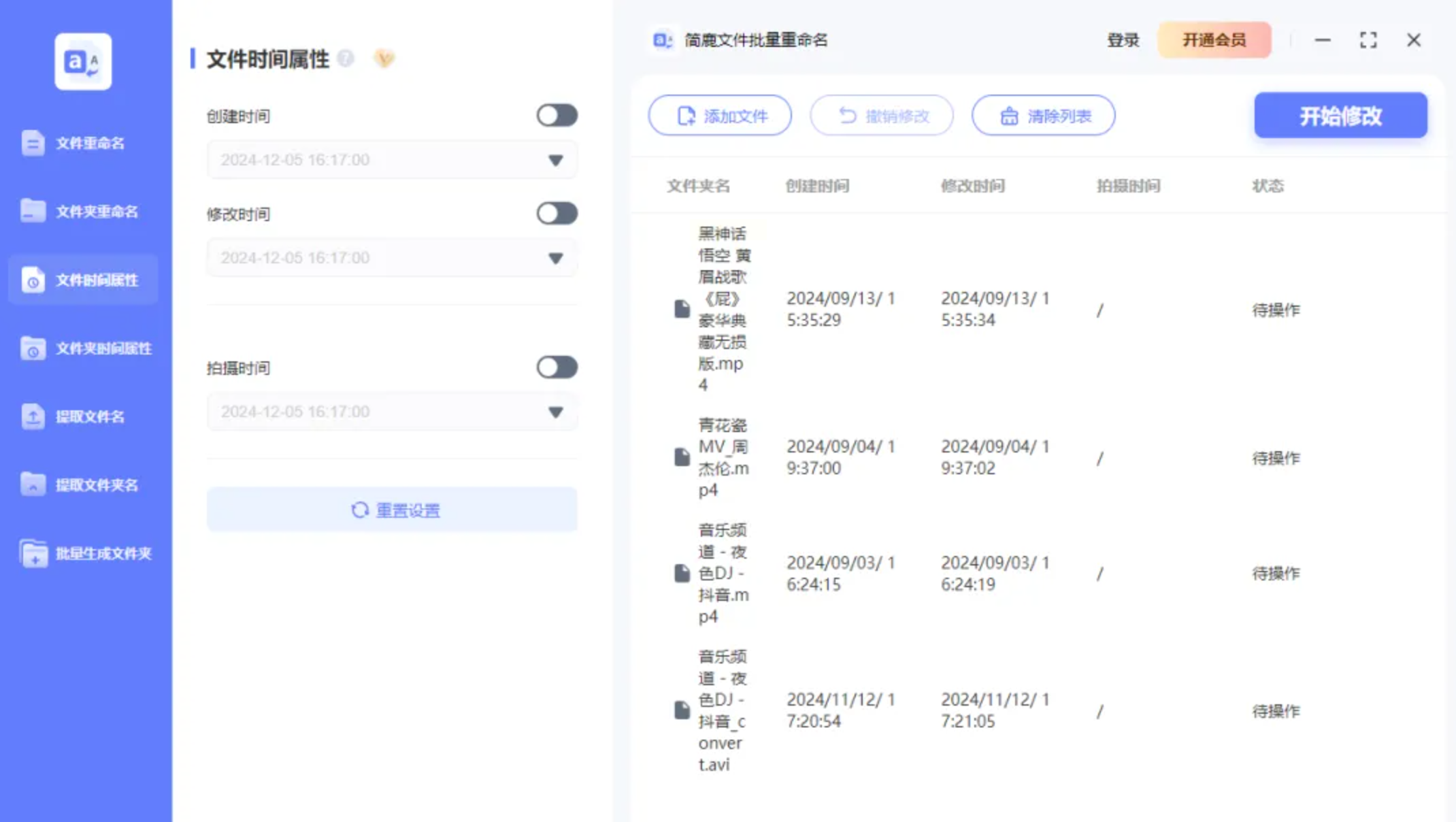This screenshot has height=822, width=1456.
Task: Click the 文件夹时间属性 sidebar icon
Action: click(33, 348)
